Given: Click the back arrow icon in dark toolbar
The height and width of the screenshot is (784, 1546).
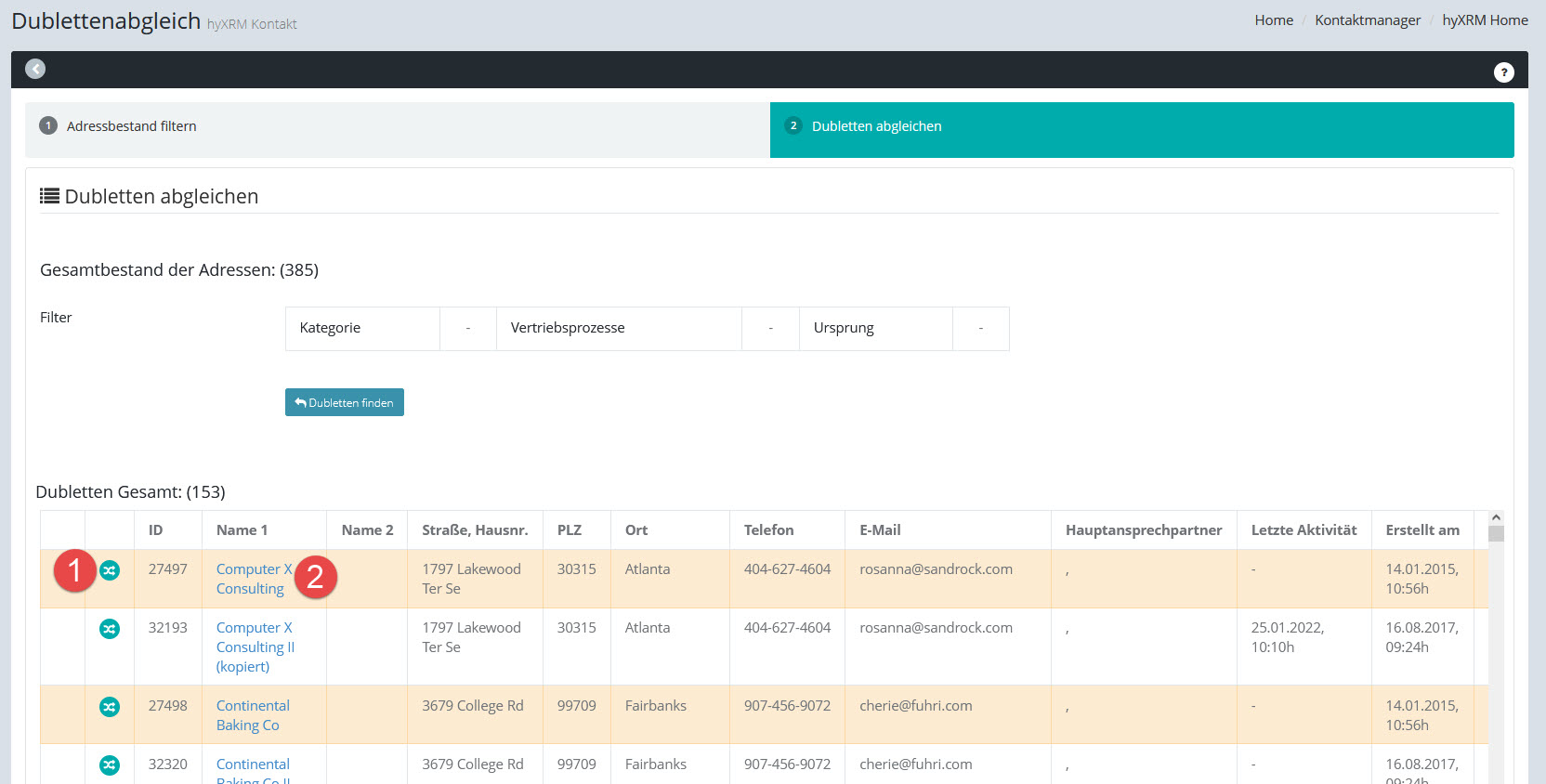Looking at the screenshot, I should click(35, 69).
